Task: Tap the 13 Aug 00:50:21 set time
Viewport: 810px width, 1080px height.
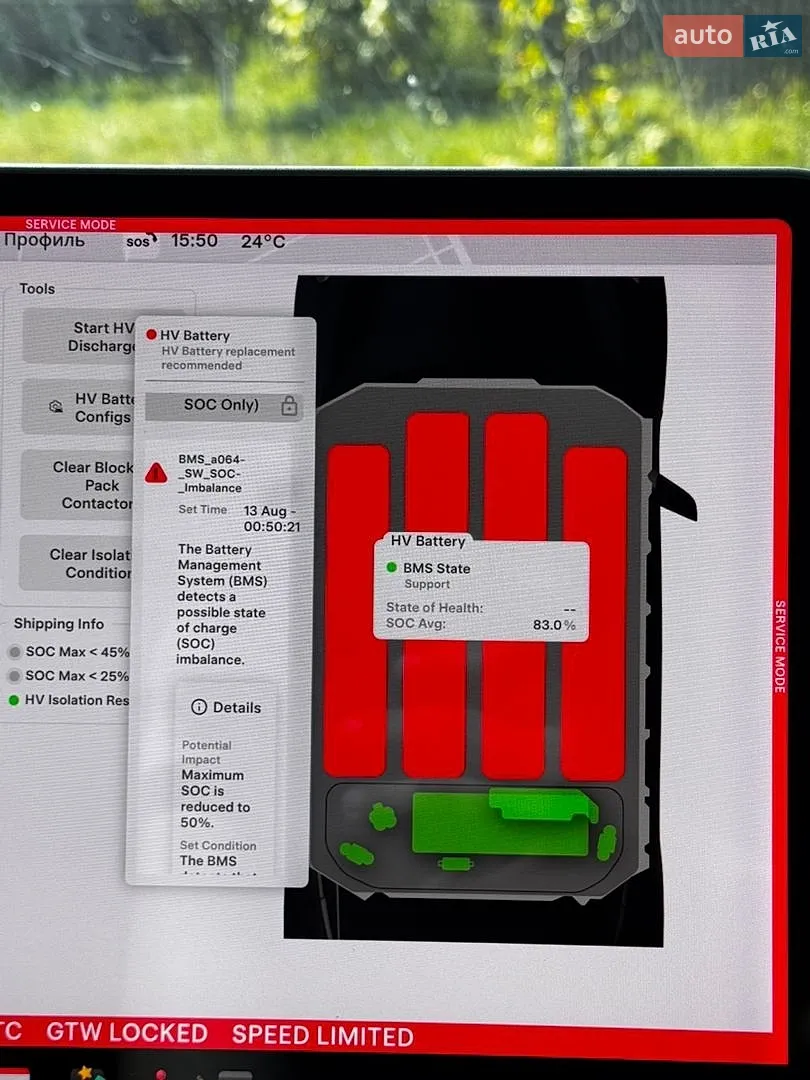Action: point(271,519)
